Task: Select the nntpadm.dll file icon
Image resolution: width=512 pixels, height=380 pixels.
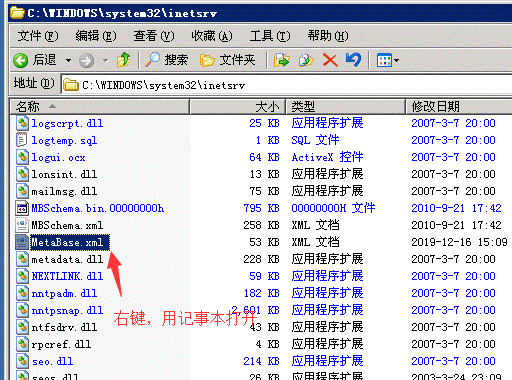Action: [x=22, y=293]
